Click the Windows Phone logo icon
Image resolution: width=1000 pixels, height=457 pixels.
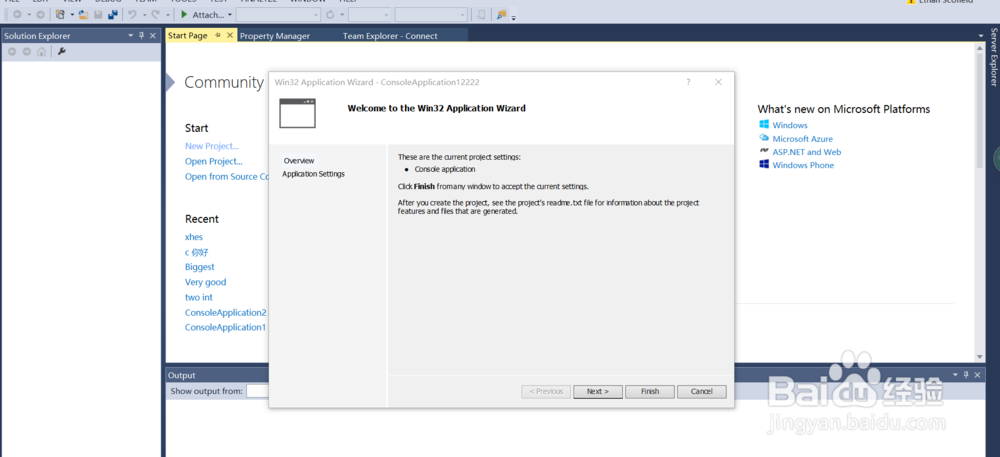coord(764,164)
